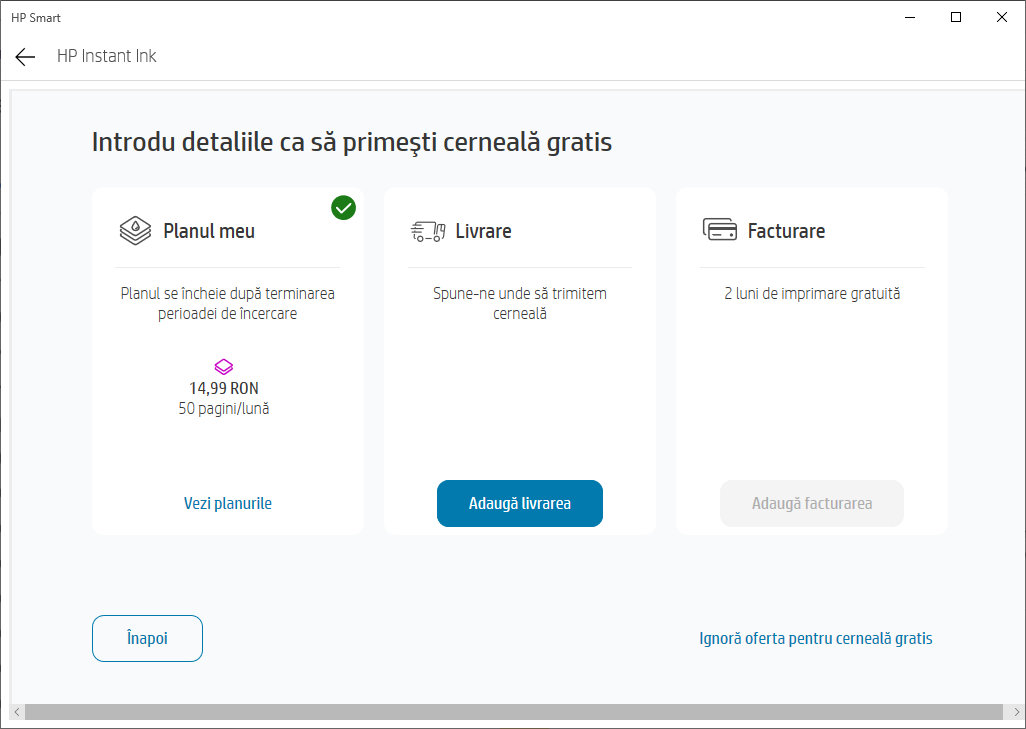Click the horizontal scrollbar track
Viewport: 1026px width, 729px height.
point(514,712)
